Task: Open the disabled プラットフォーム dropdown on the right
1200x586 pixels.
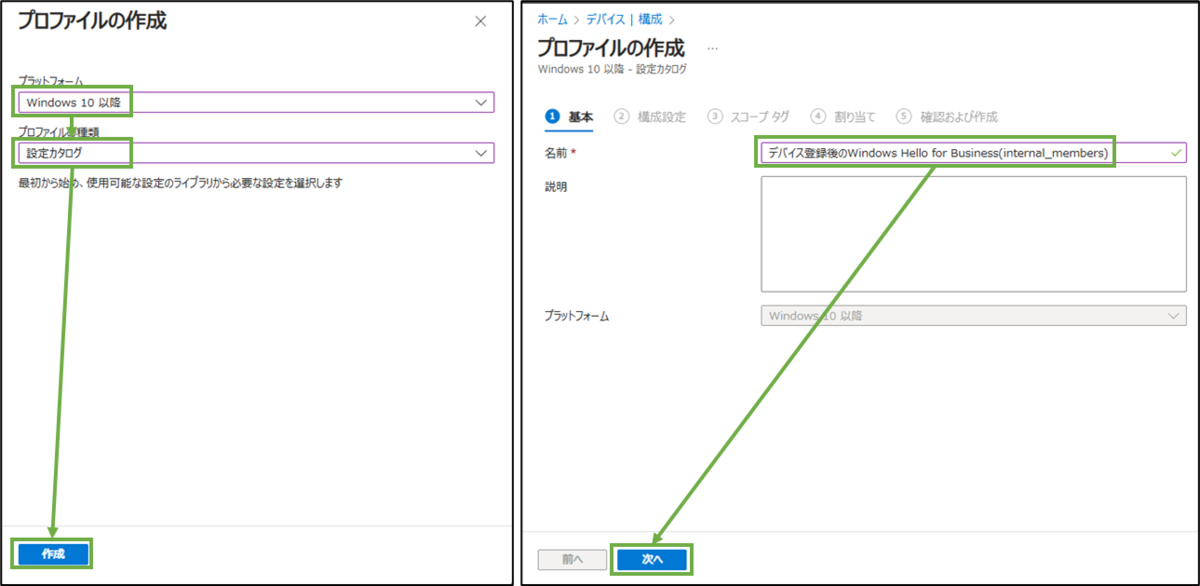Action: point(973,316)
